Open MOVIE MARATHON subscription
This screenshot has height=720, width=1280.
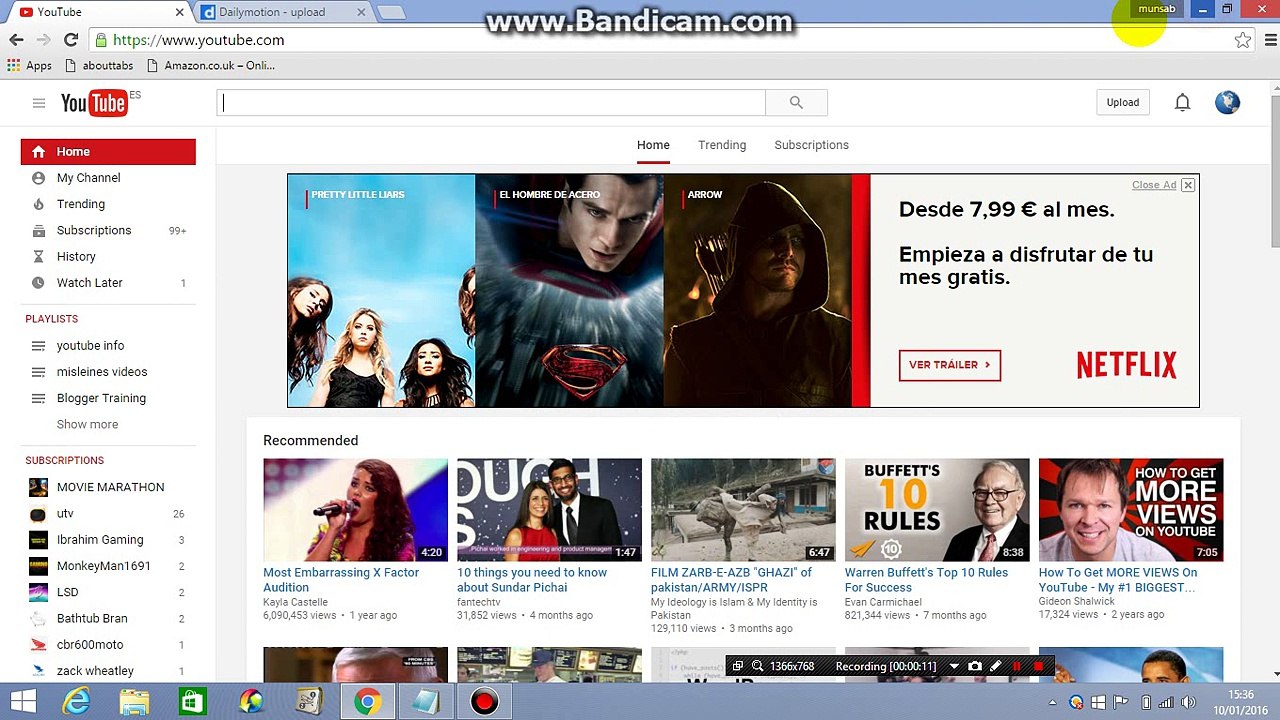108,487
